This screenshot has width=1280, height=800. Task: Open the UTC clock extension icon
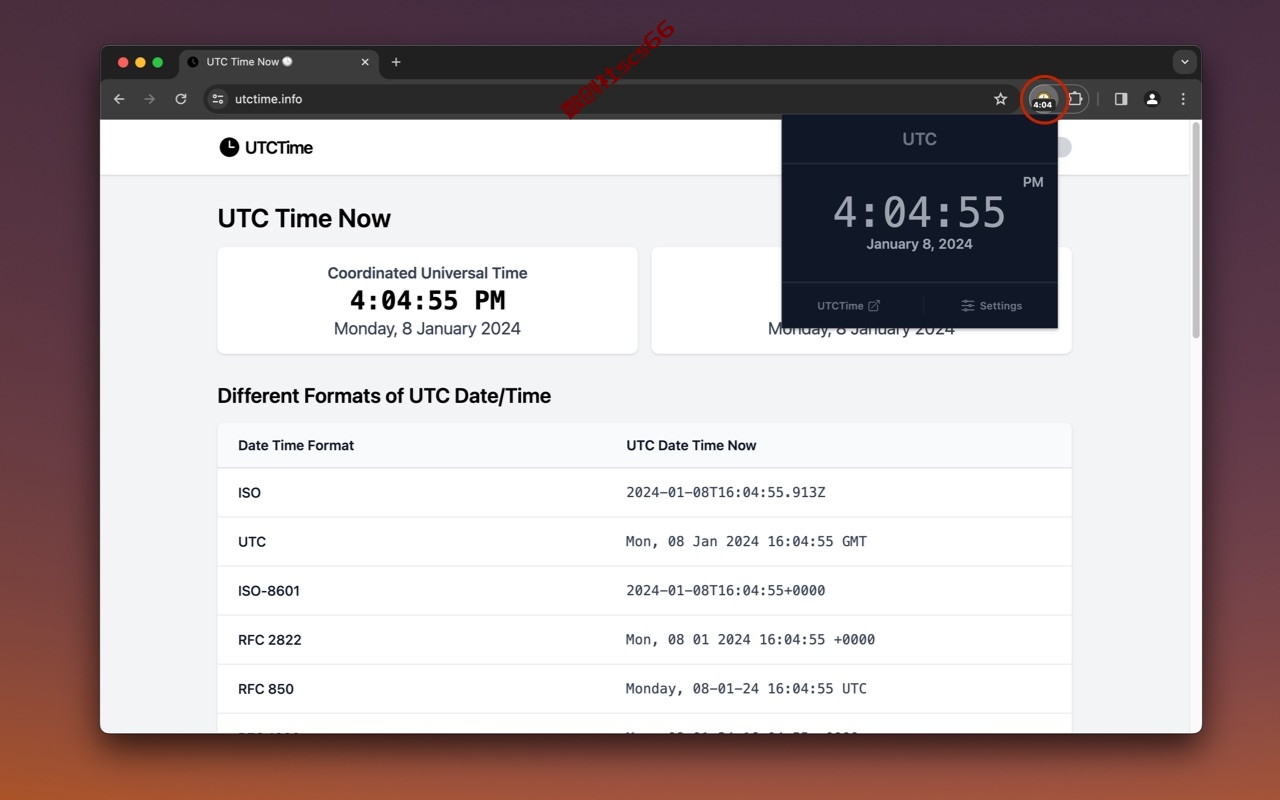point(1043,99)
